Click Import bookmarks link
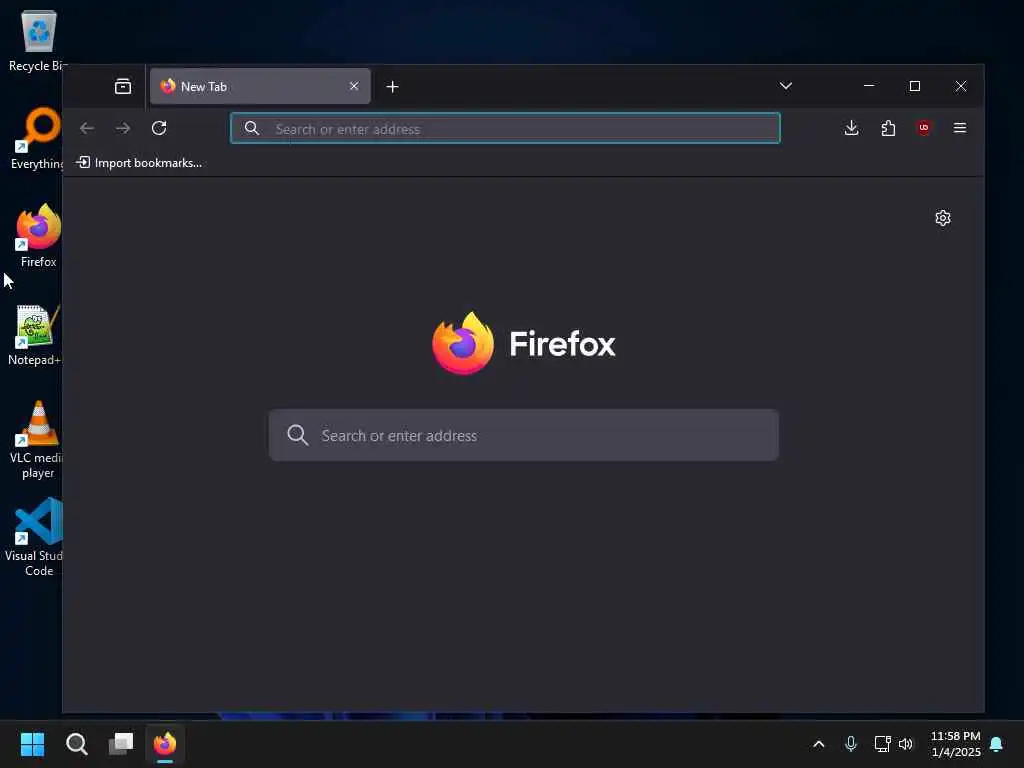Viewport: 1024px width, 768px height. click(x=138, y=163)
